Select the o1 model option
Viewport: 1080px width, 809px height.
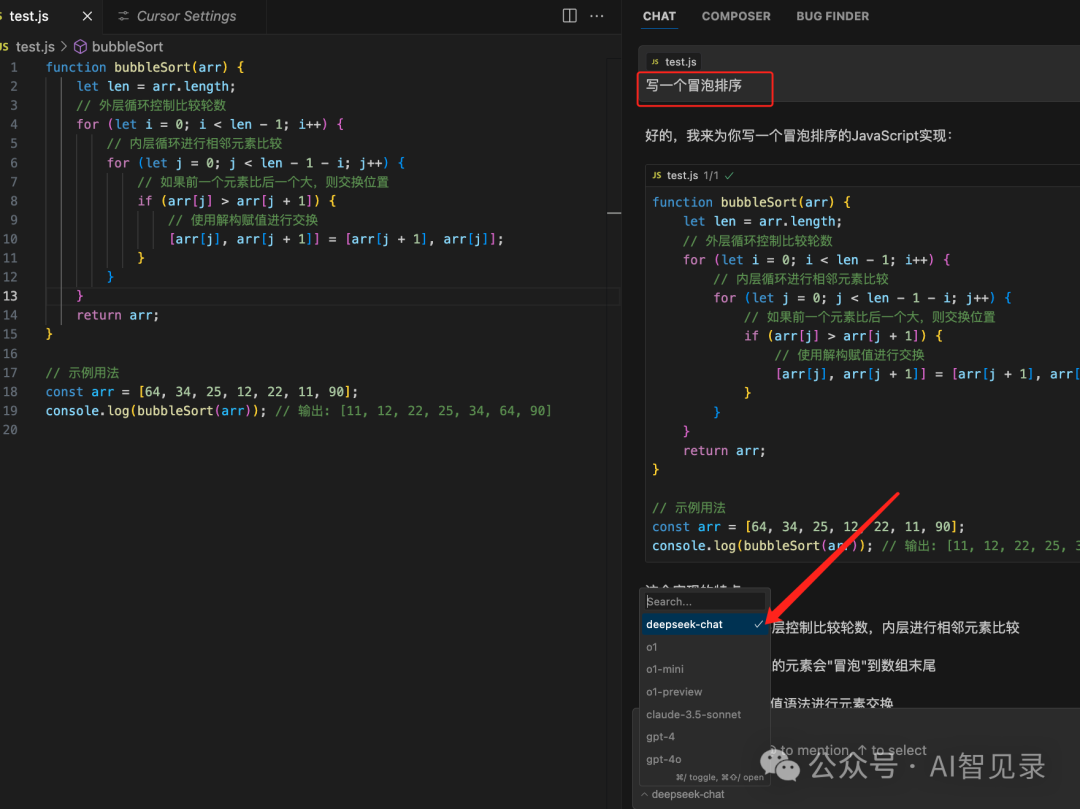tap(652, 647)
